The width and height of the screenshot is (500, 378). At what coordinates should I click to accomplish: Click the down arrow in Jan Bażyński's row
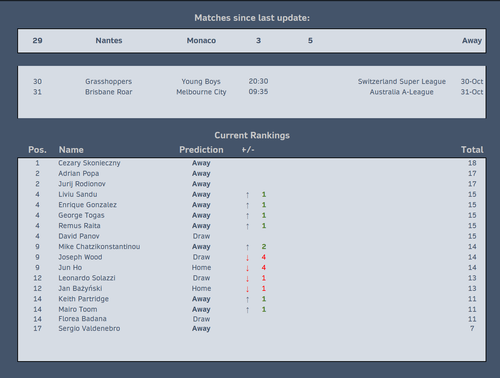[248, 289]
